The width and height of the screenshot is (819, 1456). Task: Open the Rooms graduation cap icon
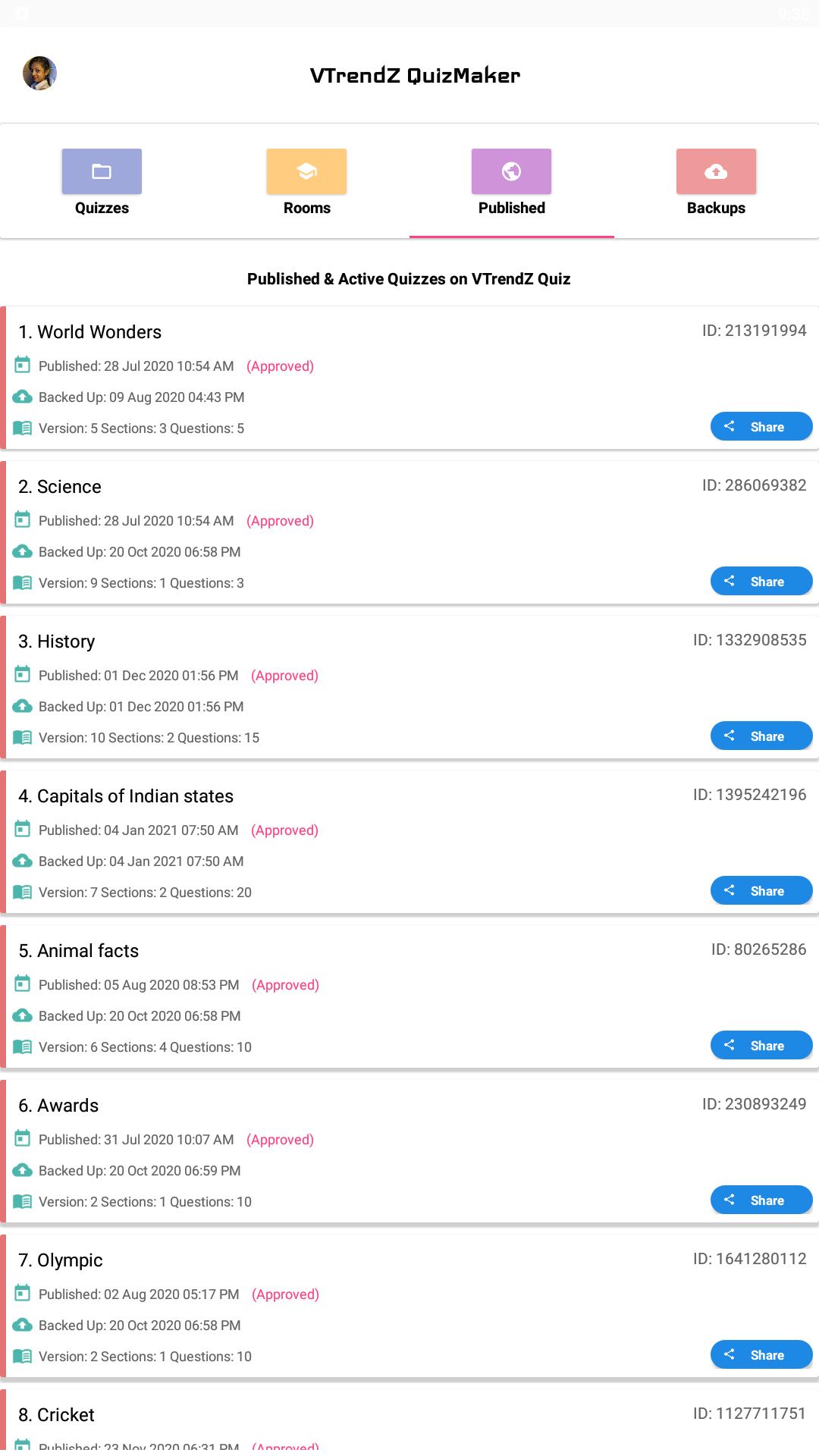pyautogui.click(x=306, y=171)
